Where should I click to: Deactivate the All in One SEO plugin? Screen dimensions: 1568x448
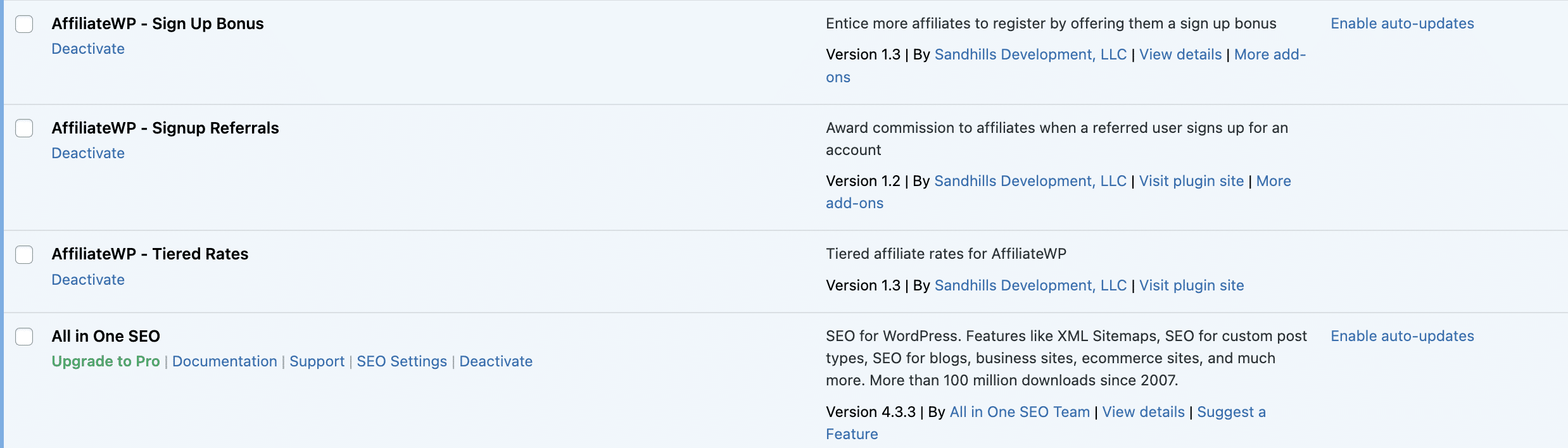point(496,361)
